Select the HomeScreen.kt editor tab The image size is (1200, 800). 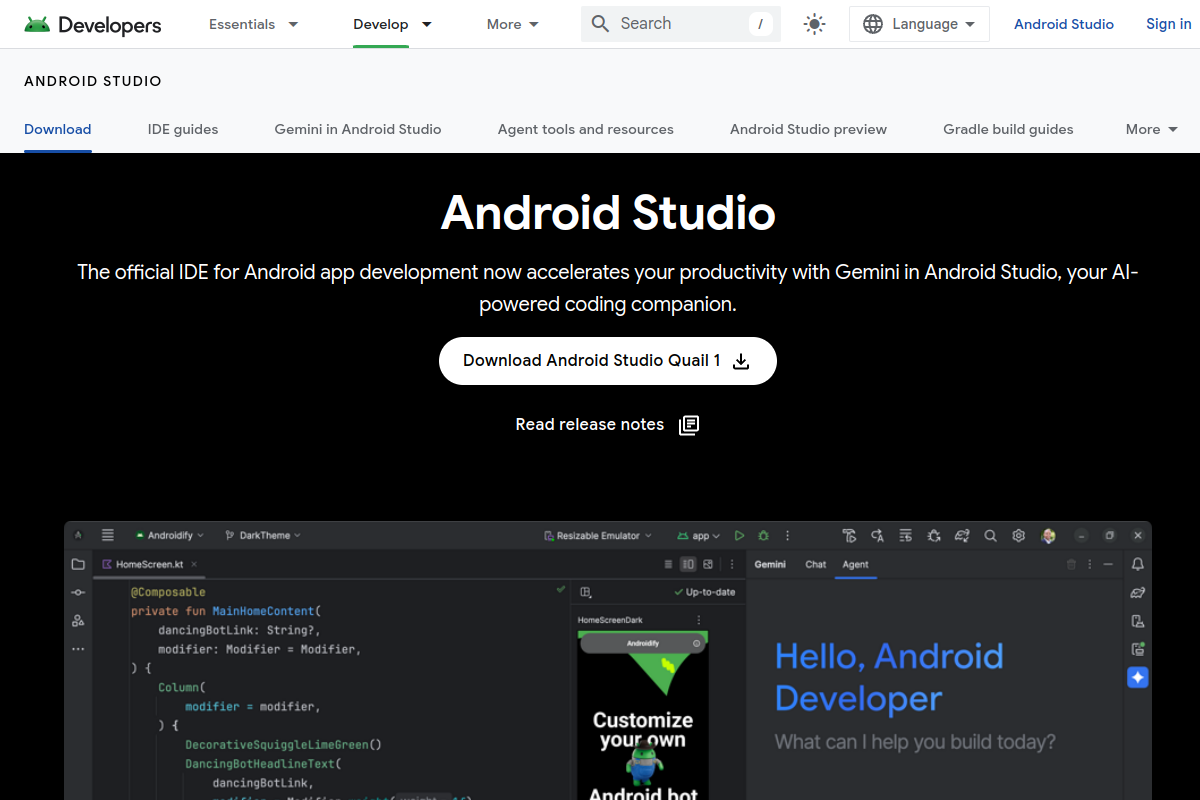[148, 564]
